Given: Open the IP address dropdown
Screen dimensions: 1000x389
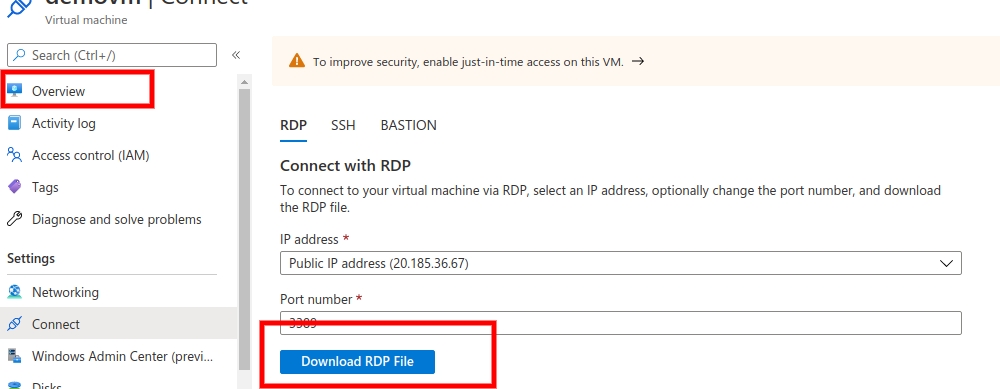Looking at the screenshot, I should click(621, 263).
